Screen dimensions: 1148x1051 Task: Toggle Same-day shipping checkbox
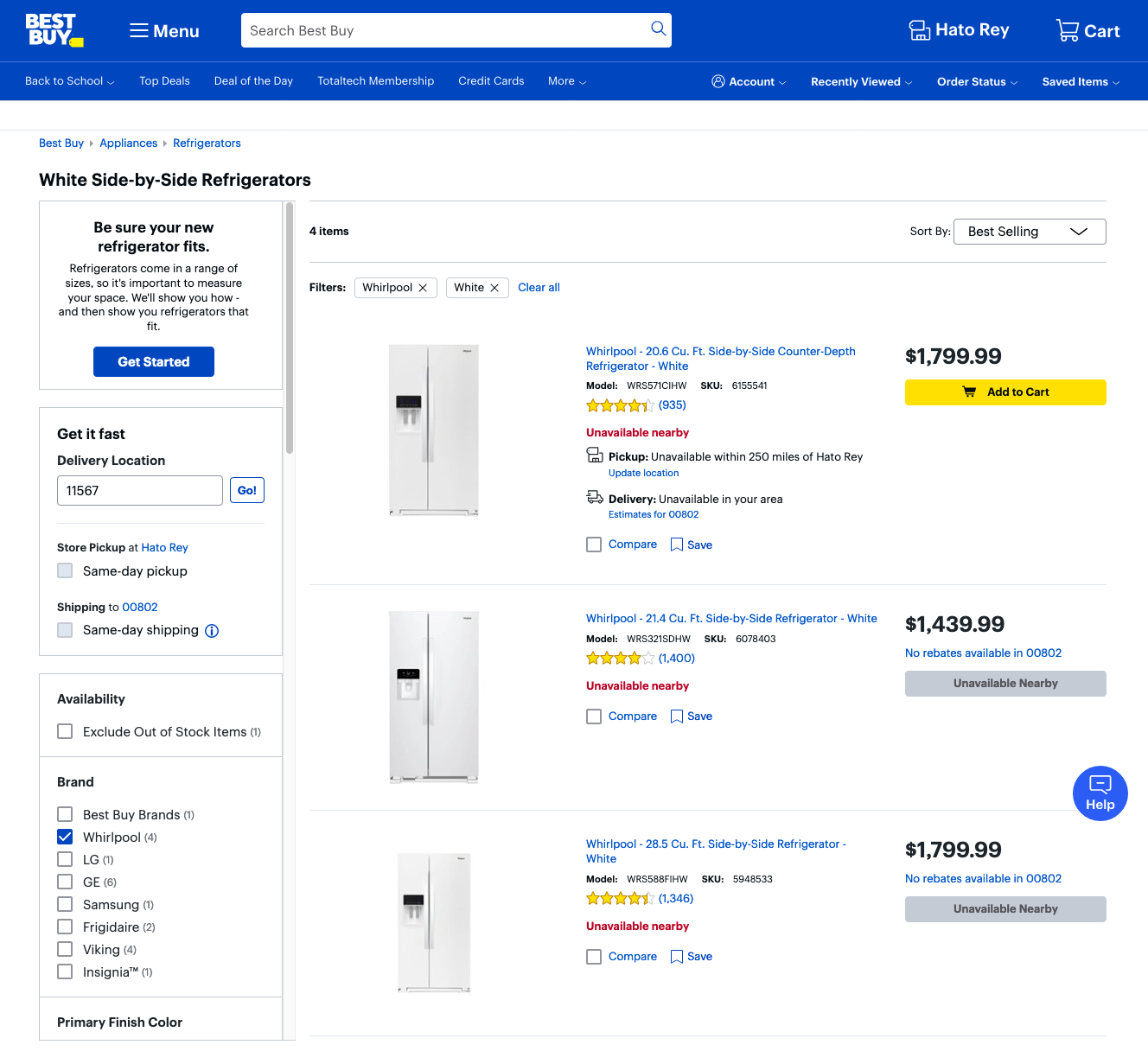click(x=65, y=630)
